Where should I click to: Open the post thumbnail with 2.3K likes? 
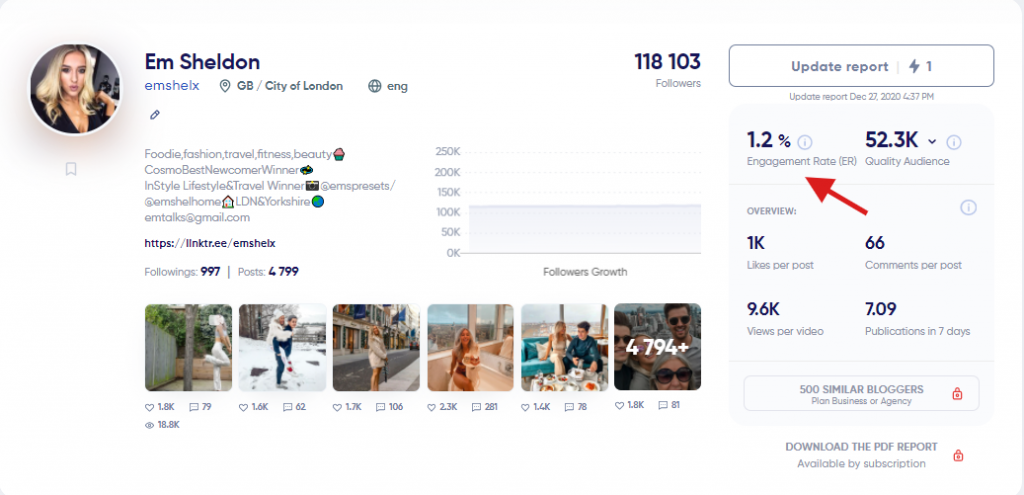(470, 347)
